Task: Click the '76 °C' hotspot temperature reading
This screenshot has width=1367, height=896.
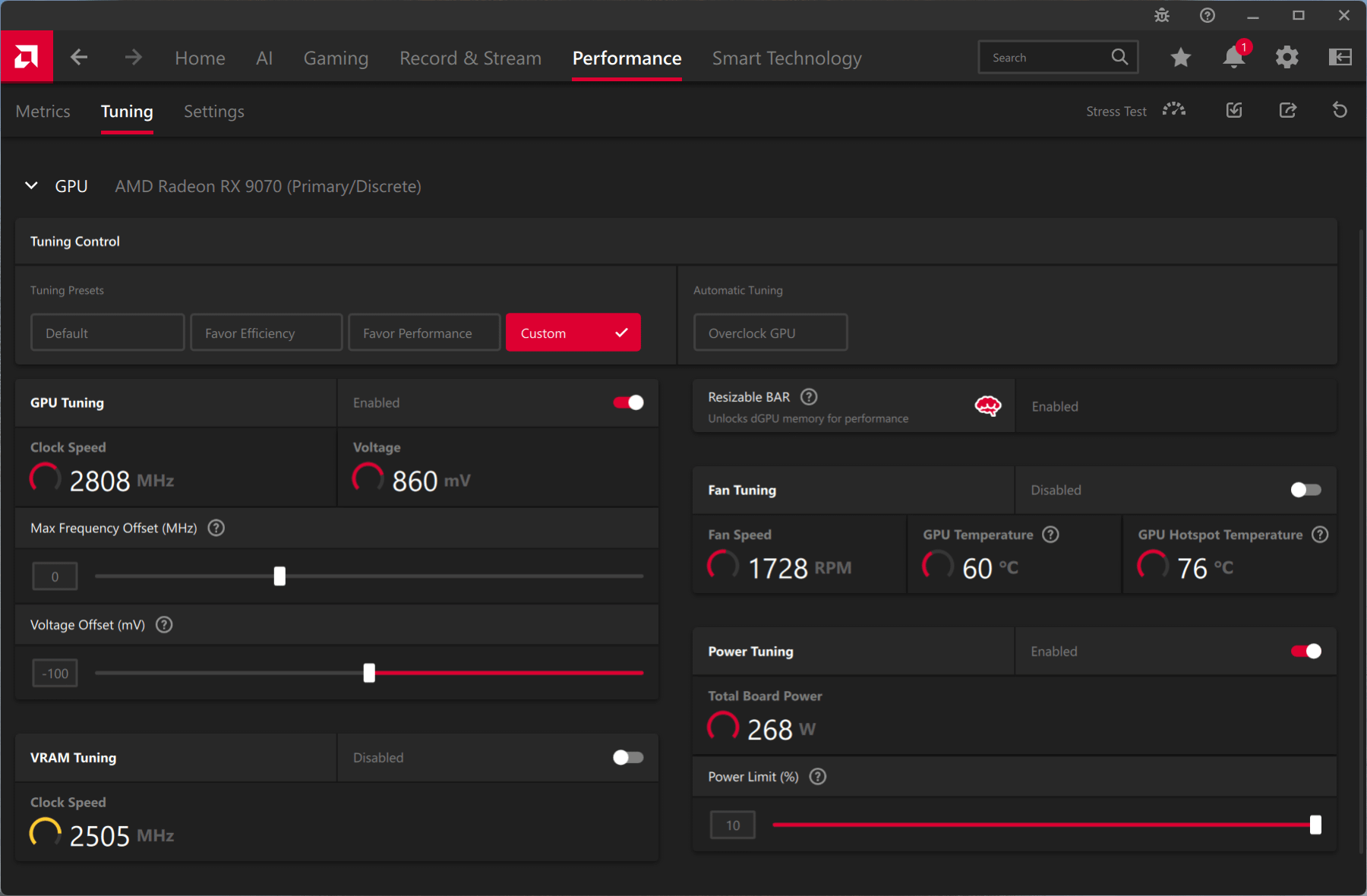Action: pos(1205,568)
